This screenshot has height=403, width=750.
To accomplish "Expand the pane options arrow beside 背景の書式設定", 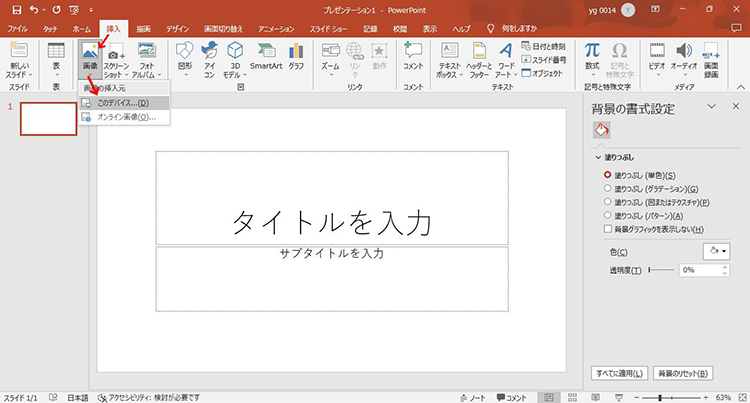I will [x=711, y=106].
